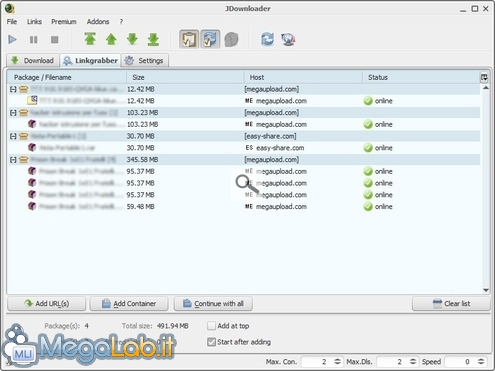Select the 30.70 MB easy-share.com file row
The height and width of the screenshot is (371, 495).
click(244, 148)
